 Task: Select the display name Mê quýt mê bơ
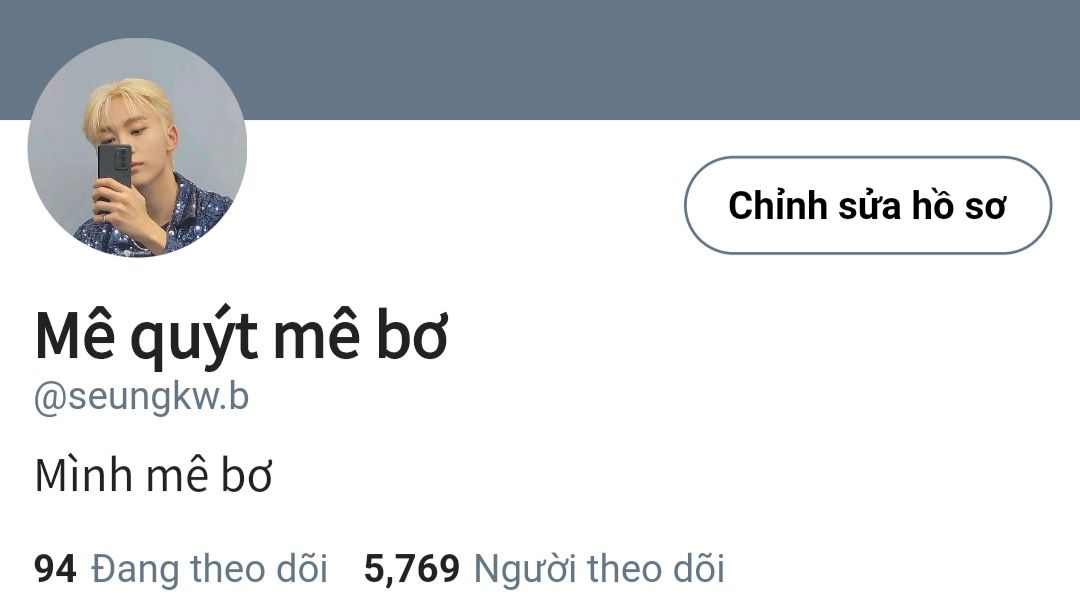(242, 337)
